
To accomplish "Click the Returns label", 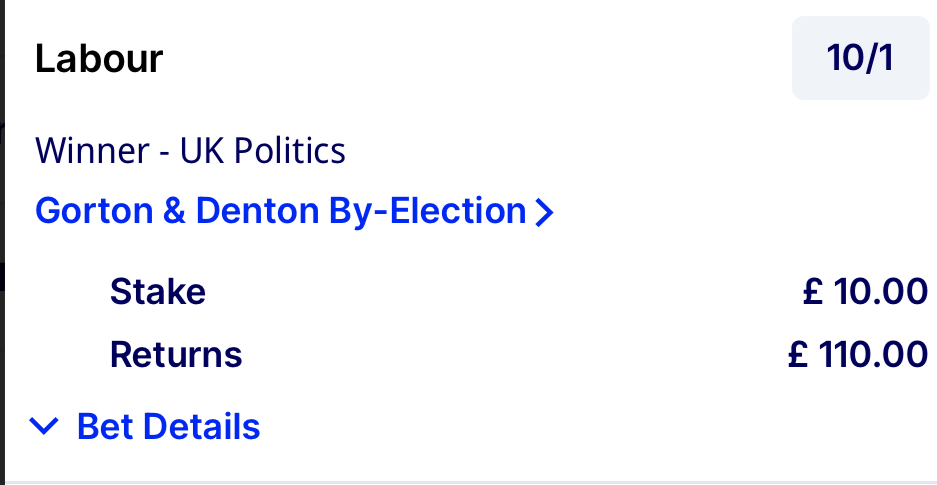I will [176, 354].
